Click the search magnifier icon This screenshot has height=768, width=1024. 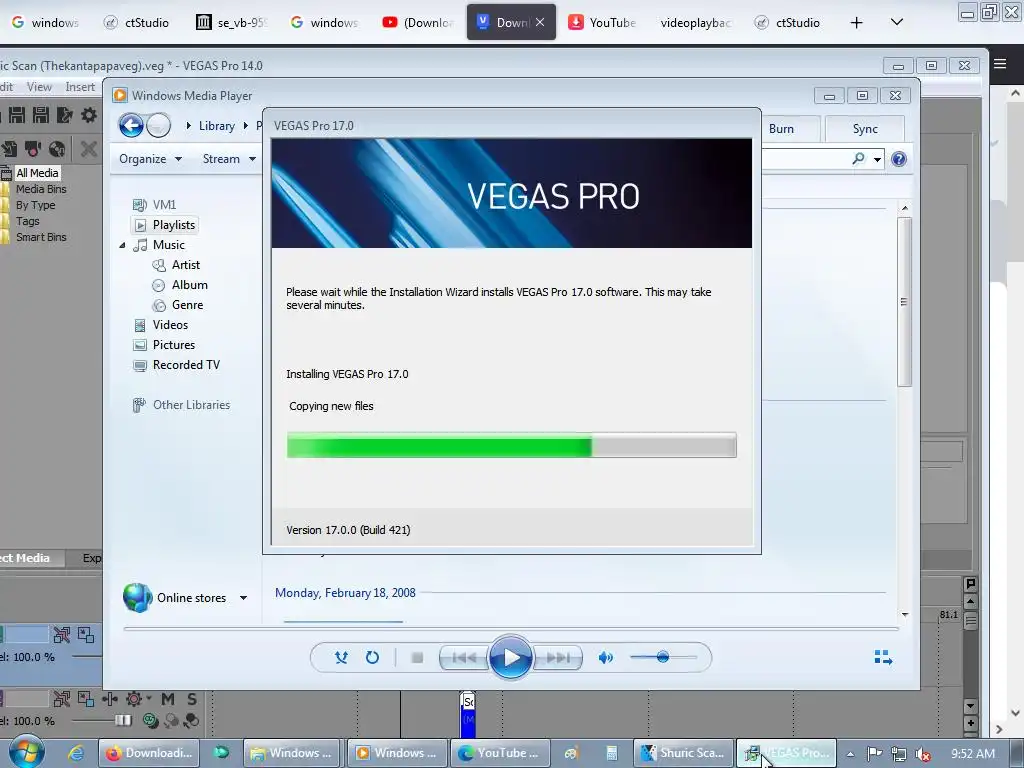[x=858, y=159]
